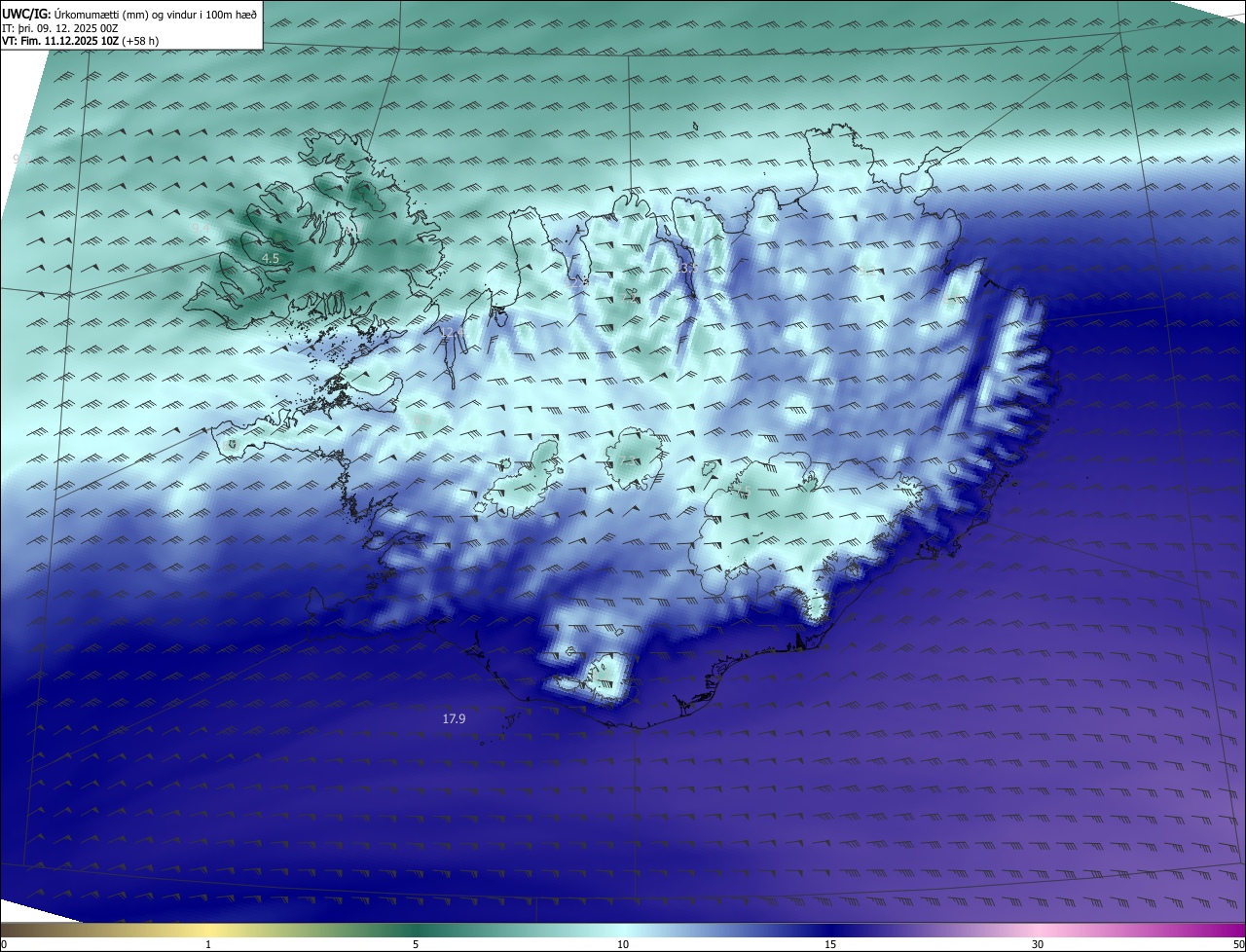Viewport: 1246px width, 952px height.
Task: Click the '9.4' value label west of the Westfjords
Action: click(x=200, y=228)
